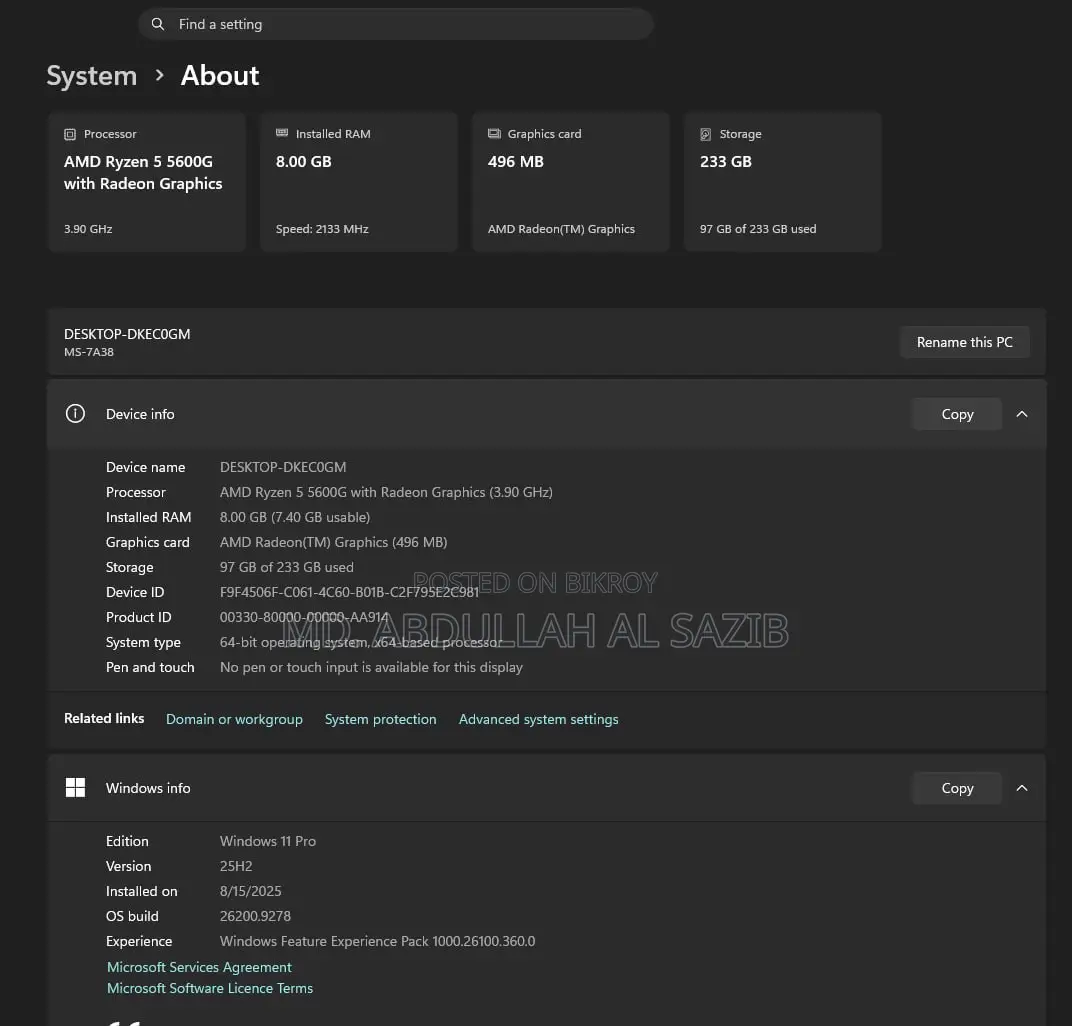1072x1026 pixels.
Task: Open Advanced system settings link
Action: tap(539, 719)
